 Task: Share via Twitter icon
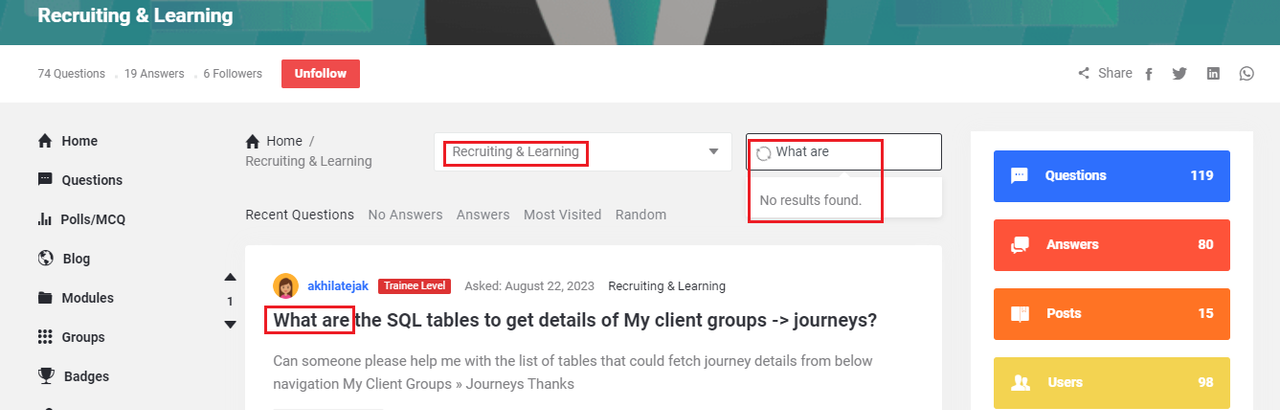click(x=1180, y=74)
